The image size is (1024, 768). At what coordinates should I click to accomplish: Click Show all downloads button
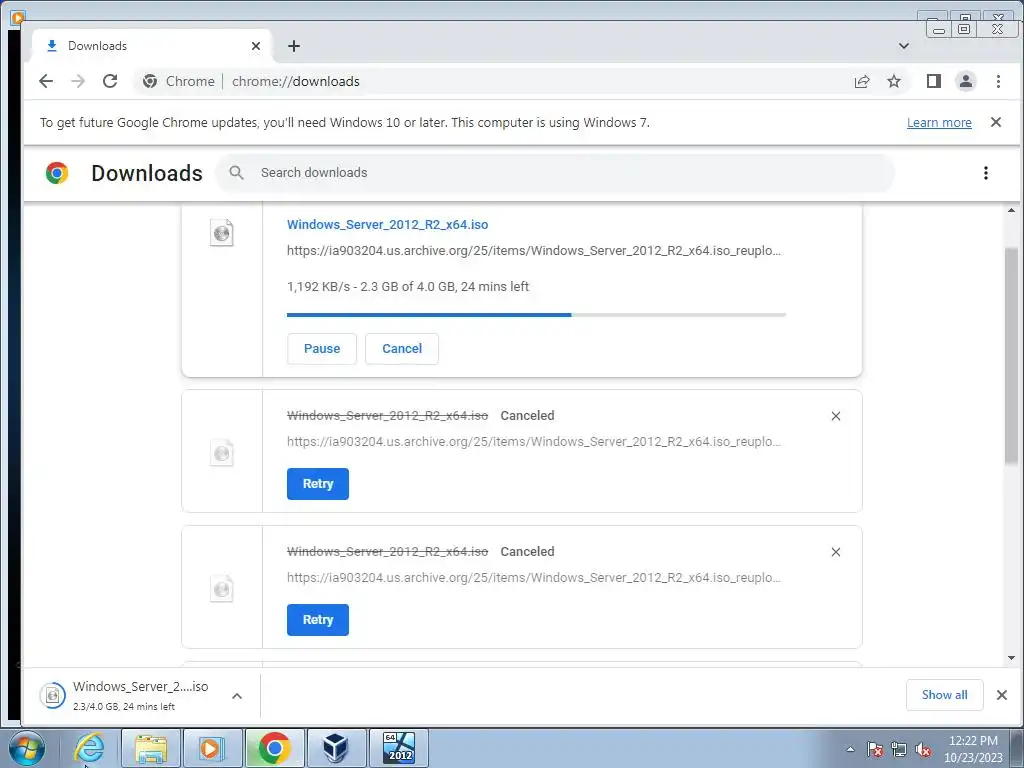click(944, 695)
